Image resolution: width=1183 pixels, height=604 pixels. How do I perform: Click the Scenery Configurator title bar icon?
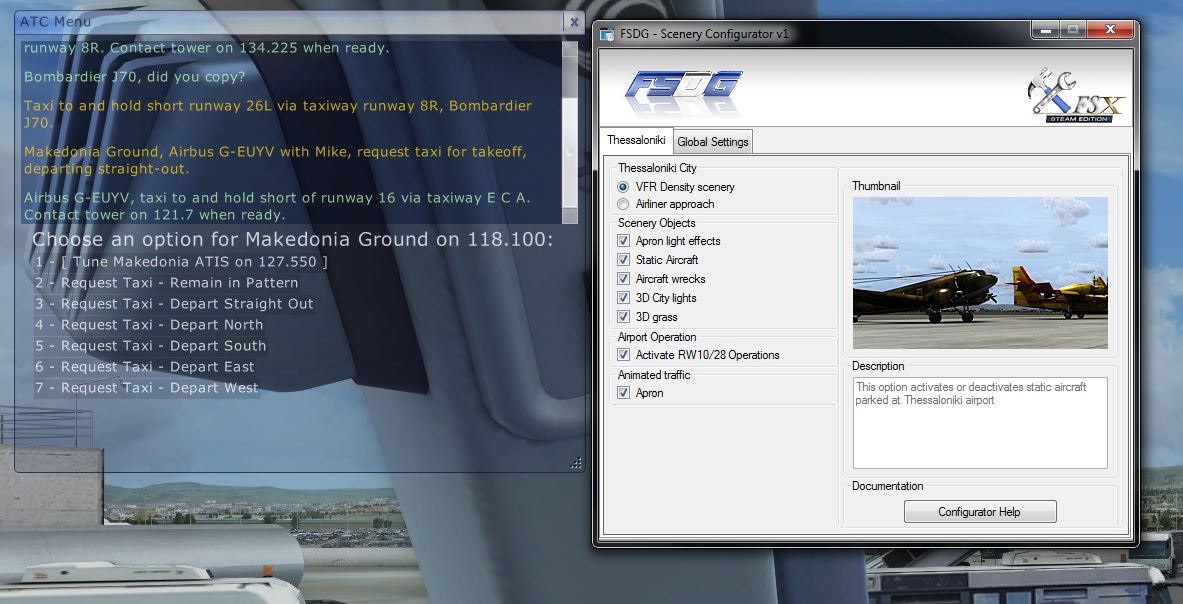[x=607, y=34]
